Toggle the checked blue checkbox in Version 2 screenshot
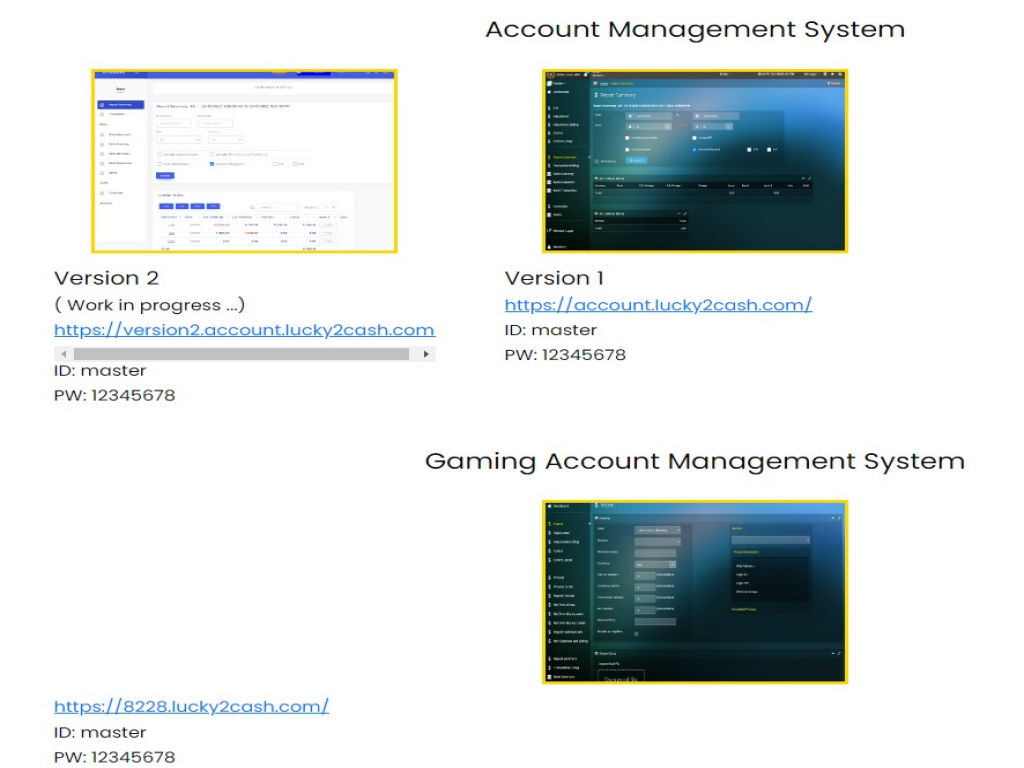 (213, 163)
